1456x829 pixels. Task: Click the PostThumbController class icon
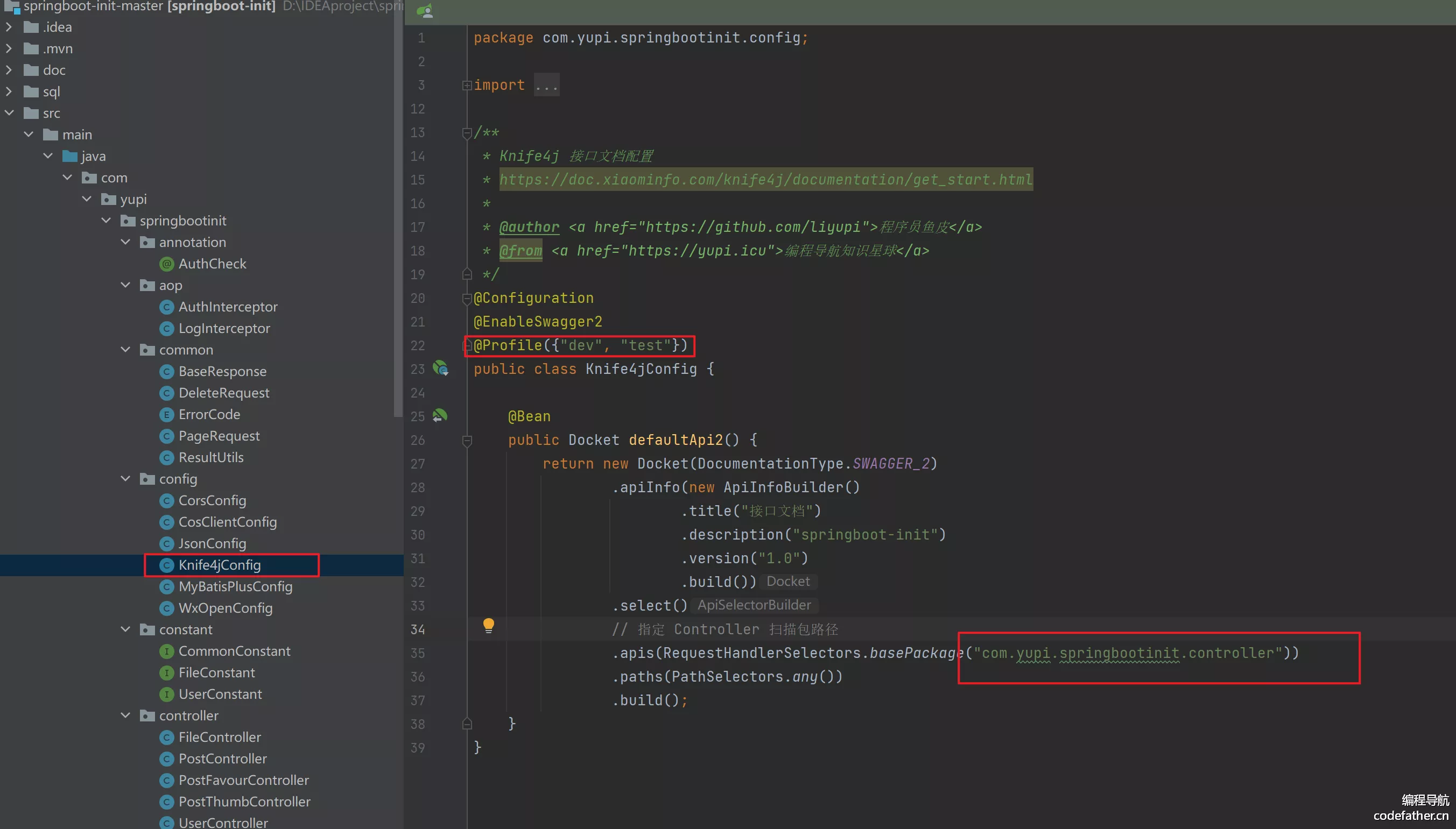tap(166, 802)
